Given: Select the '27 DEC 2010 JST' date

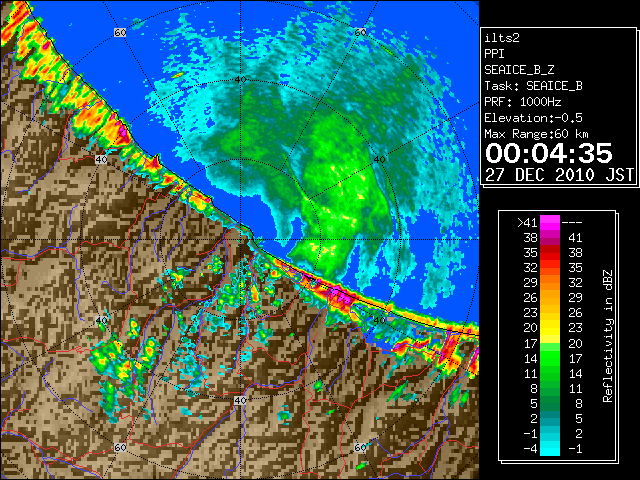Looking at the screenshot, I should click(x=559, y=175).
